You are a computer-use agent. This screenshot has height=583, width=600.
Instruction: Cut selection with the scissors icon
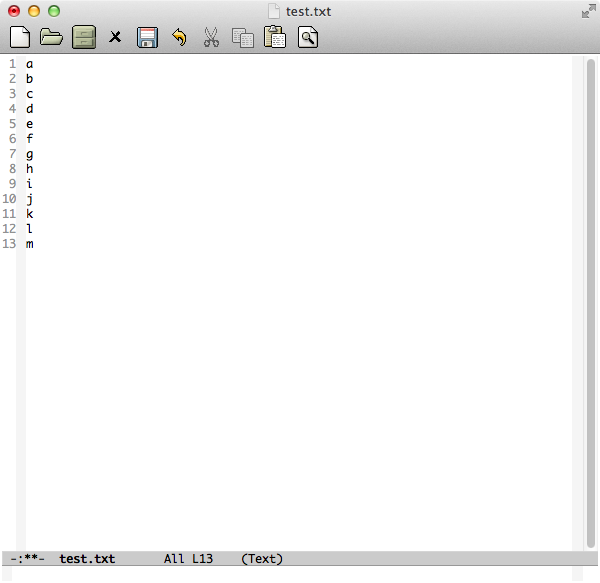(211, 37)
